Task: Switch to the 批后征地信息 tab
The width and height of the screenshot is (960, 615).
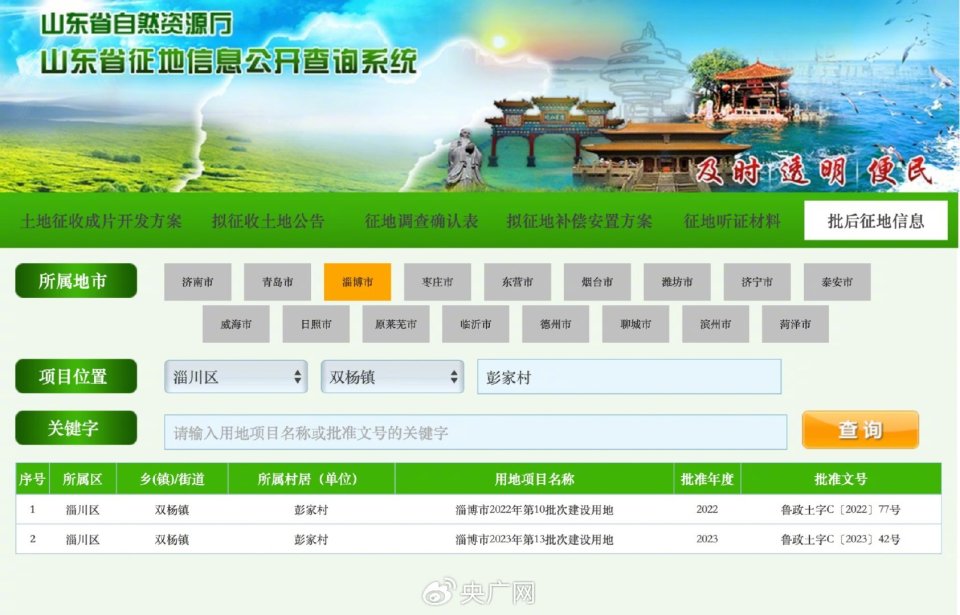Action: tap(874, 220)
